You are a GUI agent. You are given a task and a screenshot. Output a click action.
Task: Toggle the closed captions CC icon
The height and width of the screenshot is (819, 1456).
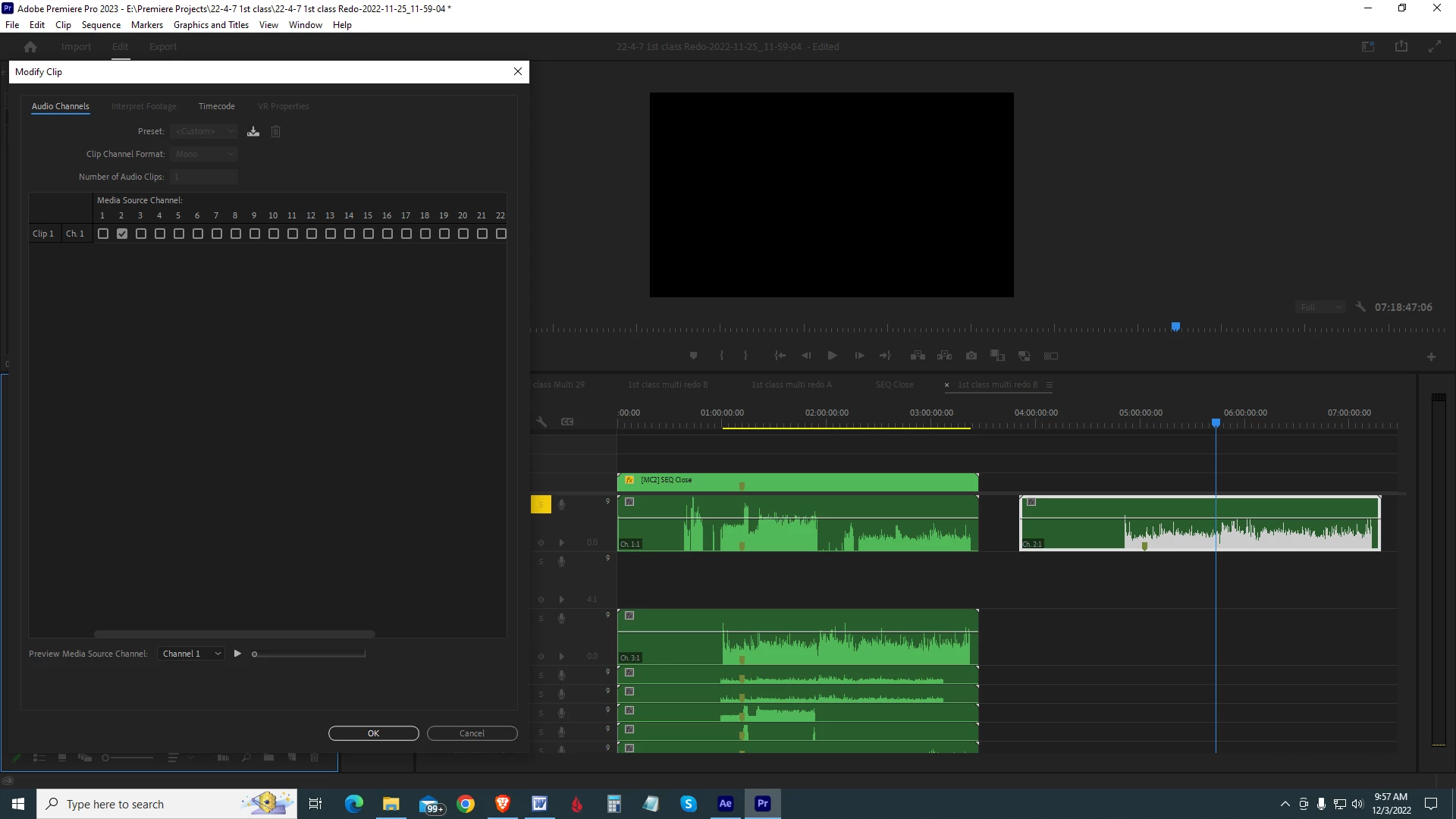(x=567, y=422)
